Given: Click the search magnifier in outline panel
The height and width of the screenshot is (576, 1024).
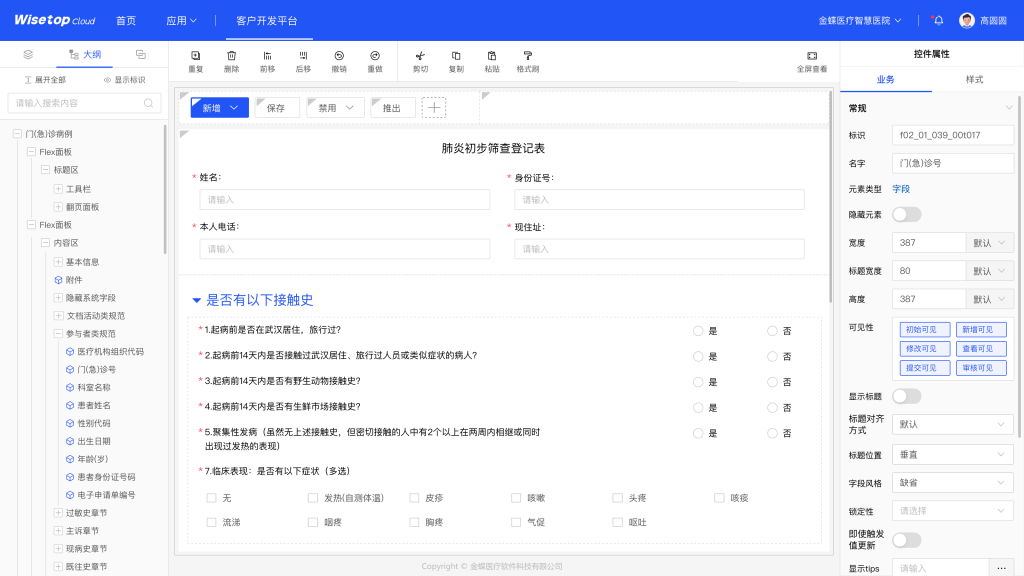Looking at the screenshot, I should [x=149, y=103].
